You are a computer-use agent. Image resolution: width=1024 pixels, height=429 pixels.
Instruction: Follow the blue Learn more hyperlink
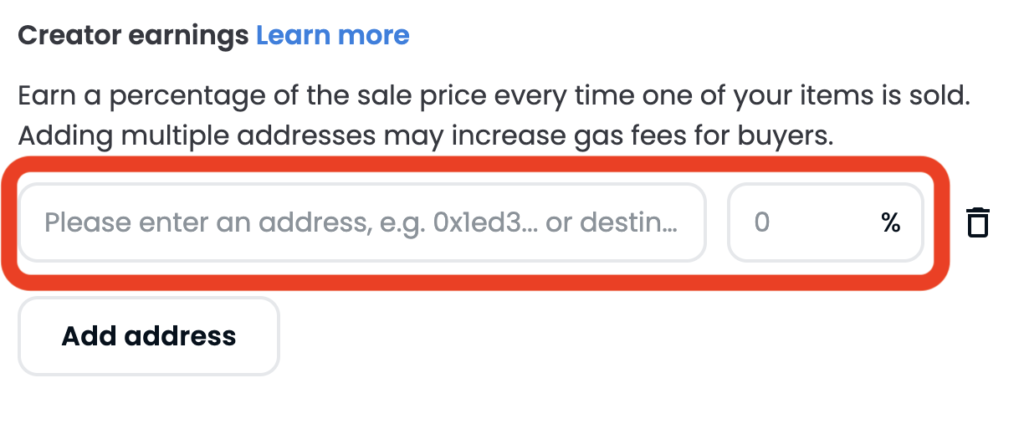pyautogui.click(x=332, y=36)
